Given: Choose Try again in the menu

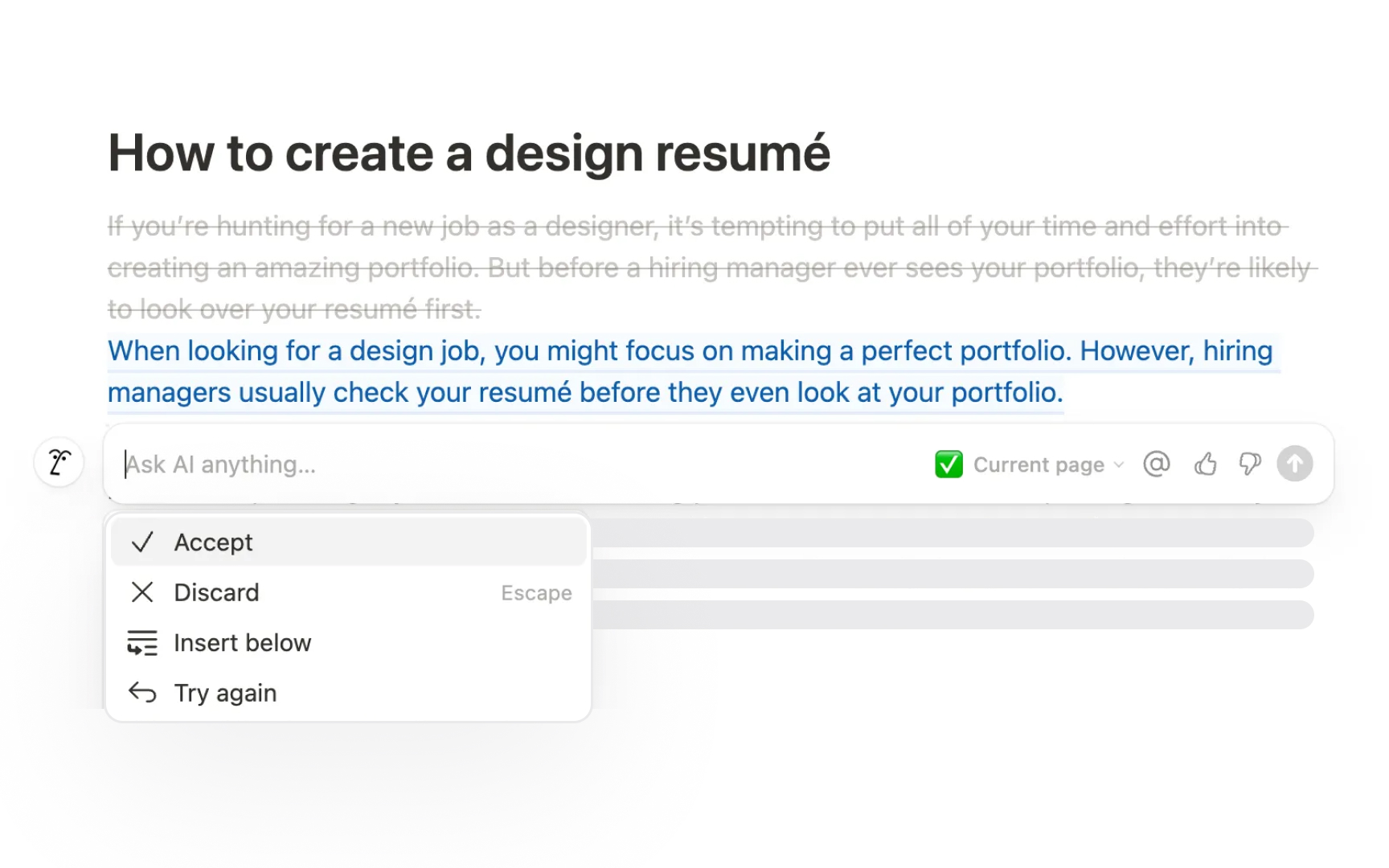Looking at the screenshot, I should coord(348,692).
